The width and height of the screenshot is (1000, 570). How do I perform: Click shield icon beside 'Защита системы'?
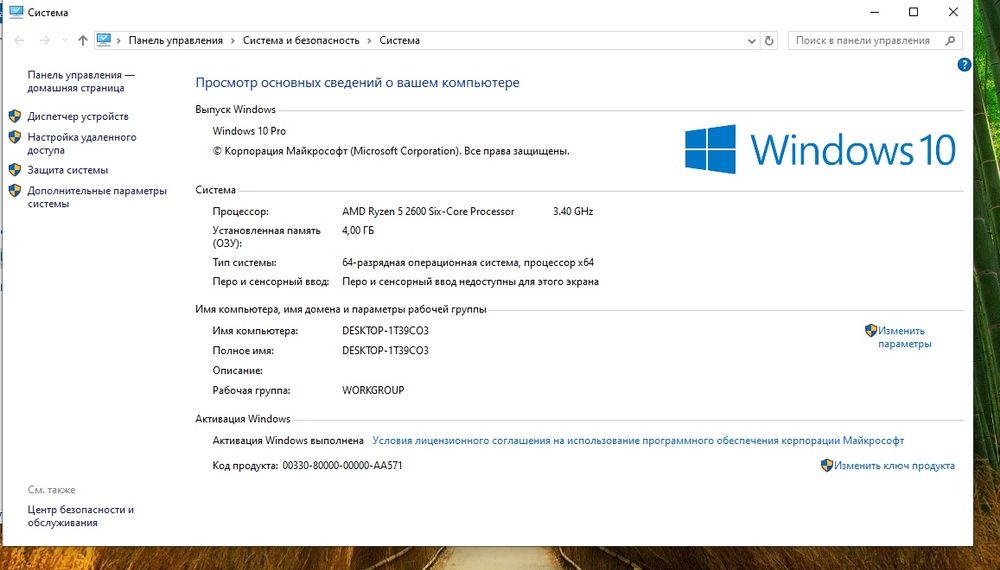[x=15, y=170]
